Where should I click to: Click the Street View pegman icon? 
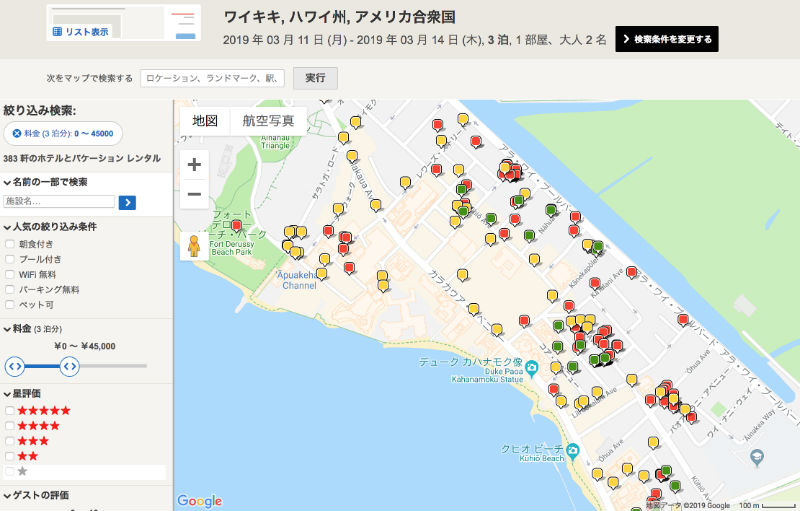tap(194, 246)
